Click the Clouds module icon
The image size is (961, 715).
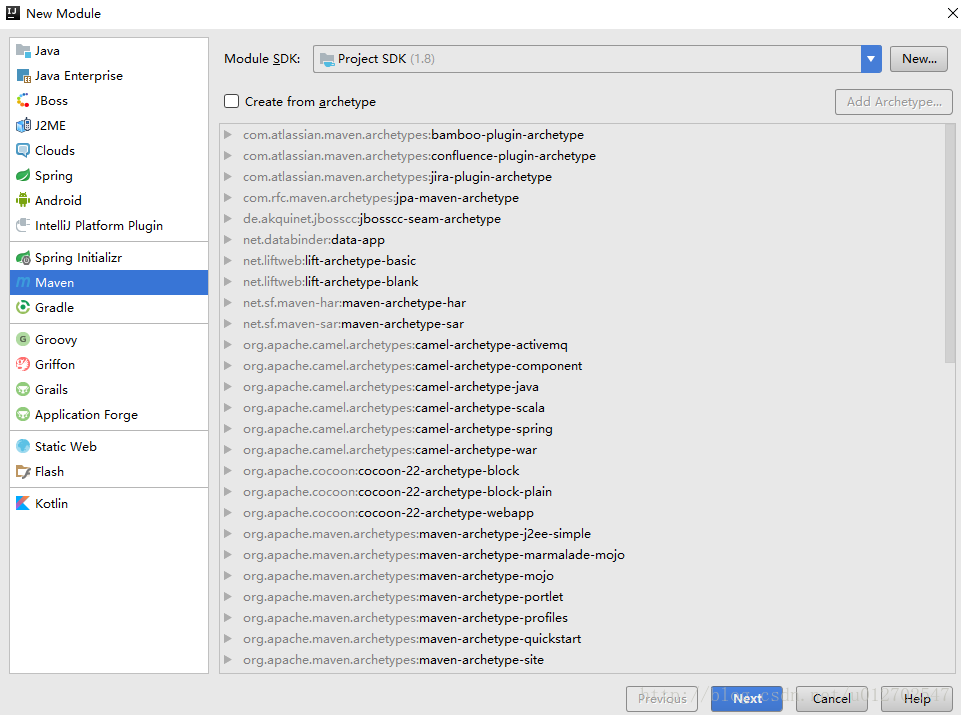(23, 151)
